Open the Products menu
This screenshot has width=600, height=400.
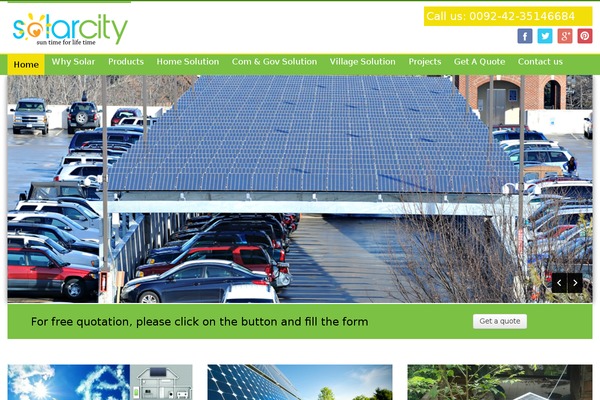pyautogui.click(x=126, y=62)
